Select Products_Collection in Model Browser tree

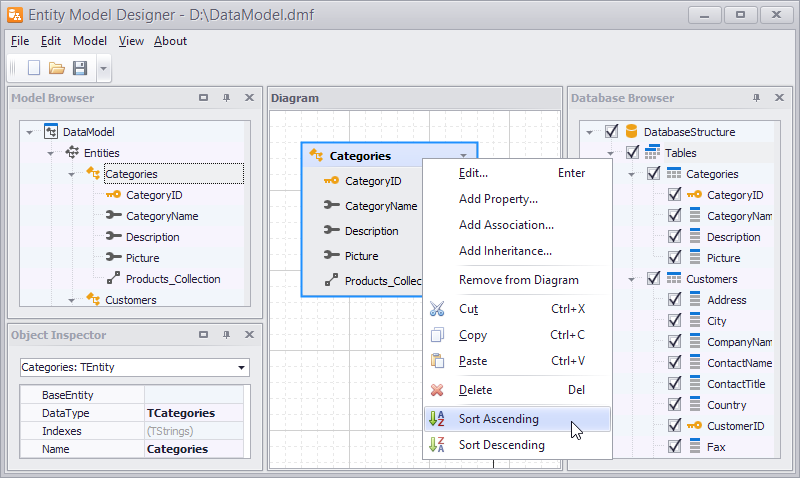pos(172,279)
